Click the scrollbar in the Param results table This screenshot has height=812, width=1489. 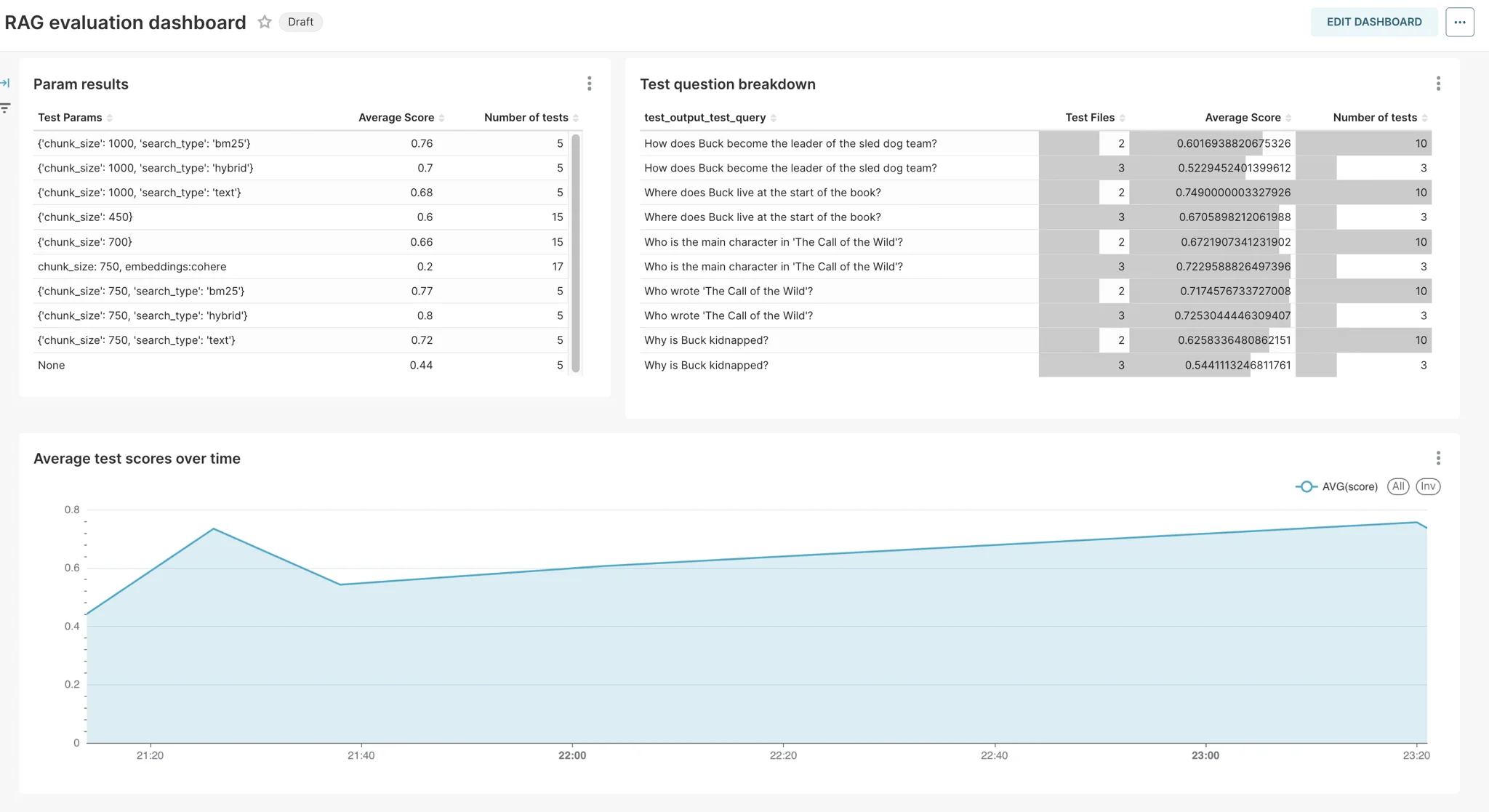click(577, 254)
